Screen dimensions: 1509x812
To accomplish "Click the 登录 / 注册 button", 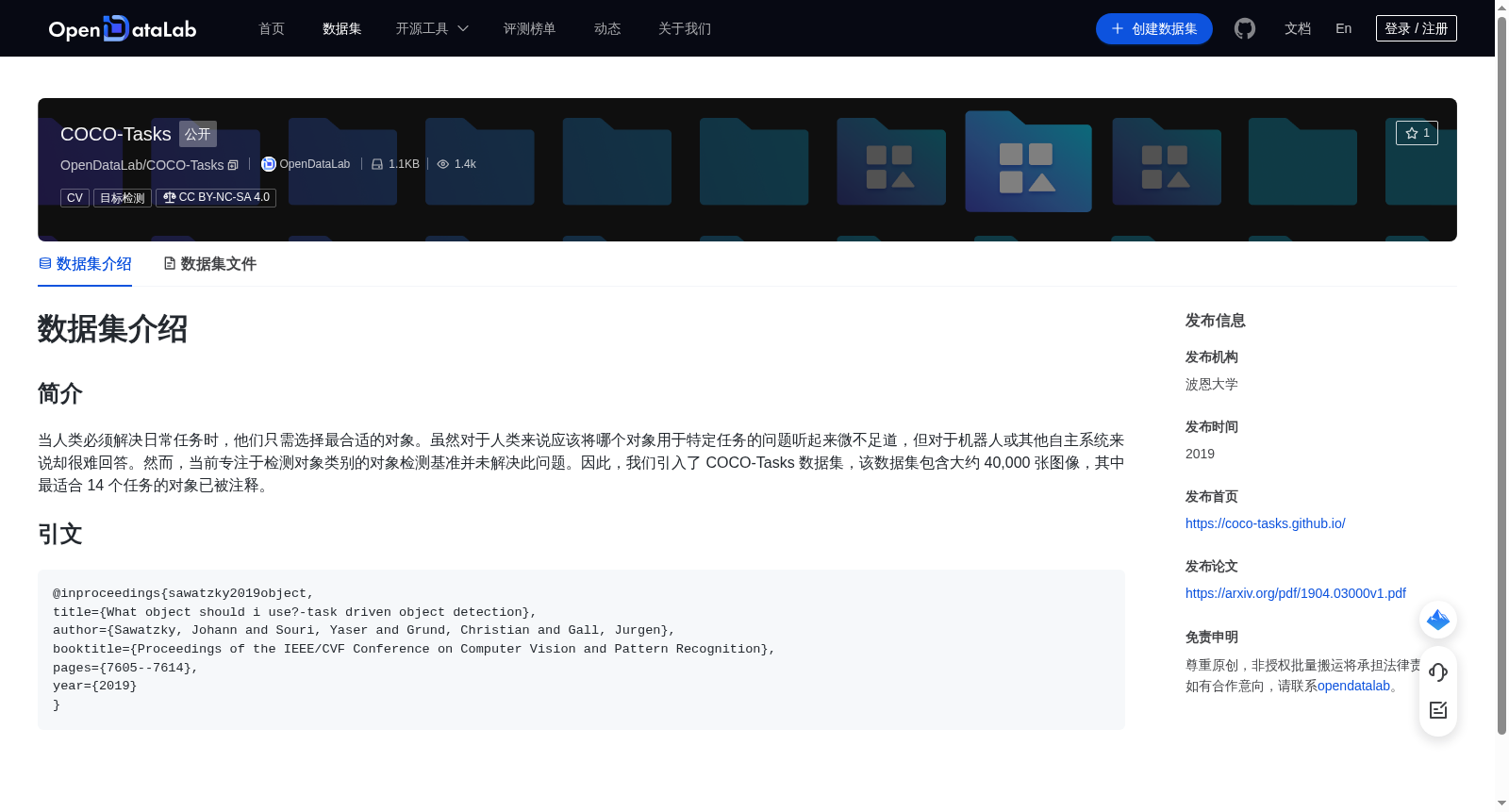I will pyautogui.click(x=1417, y=28).
